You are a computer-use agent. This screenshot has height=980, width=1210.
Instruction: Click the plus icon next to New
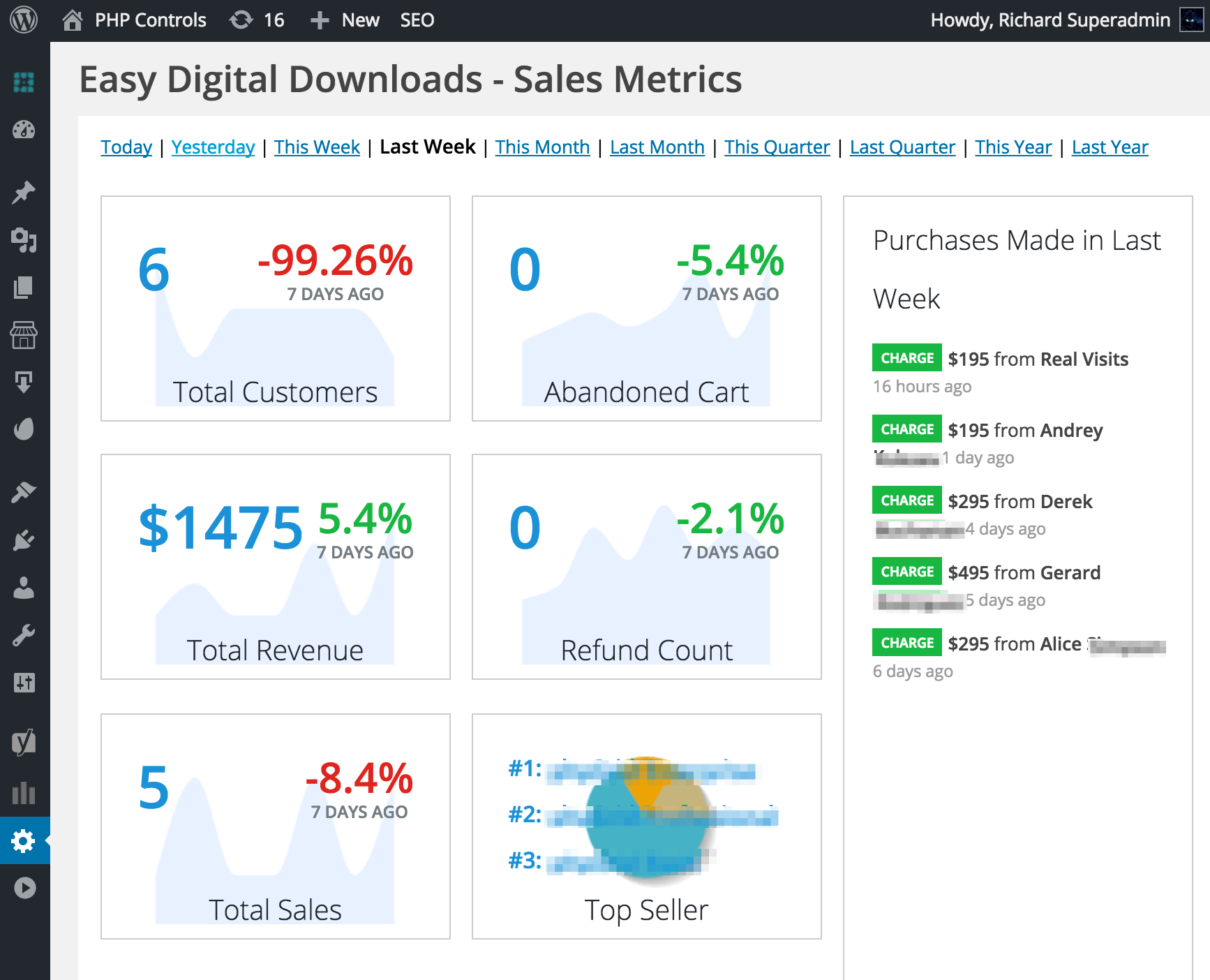[x=320, y=20]
